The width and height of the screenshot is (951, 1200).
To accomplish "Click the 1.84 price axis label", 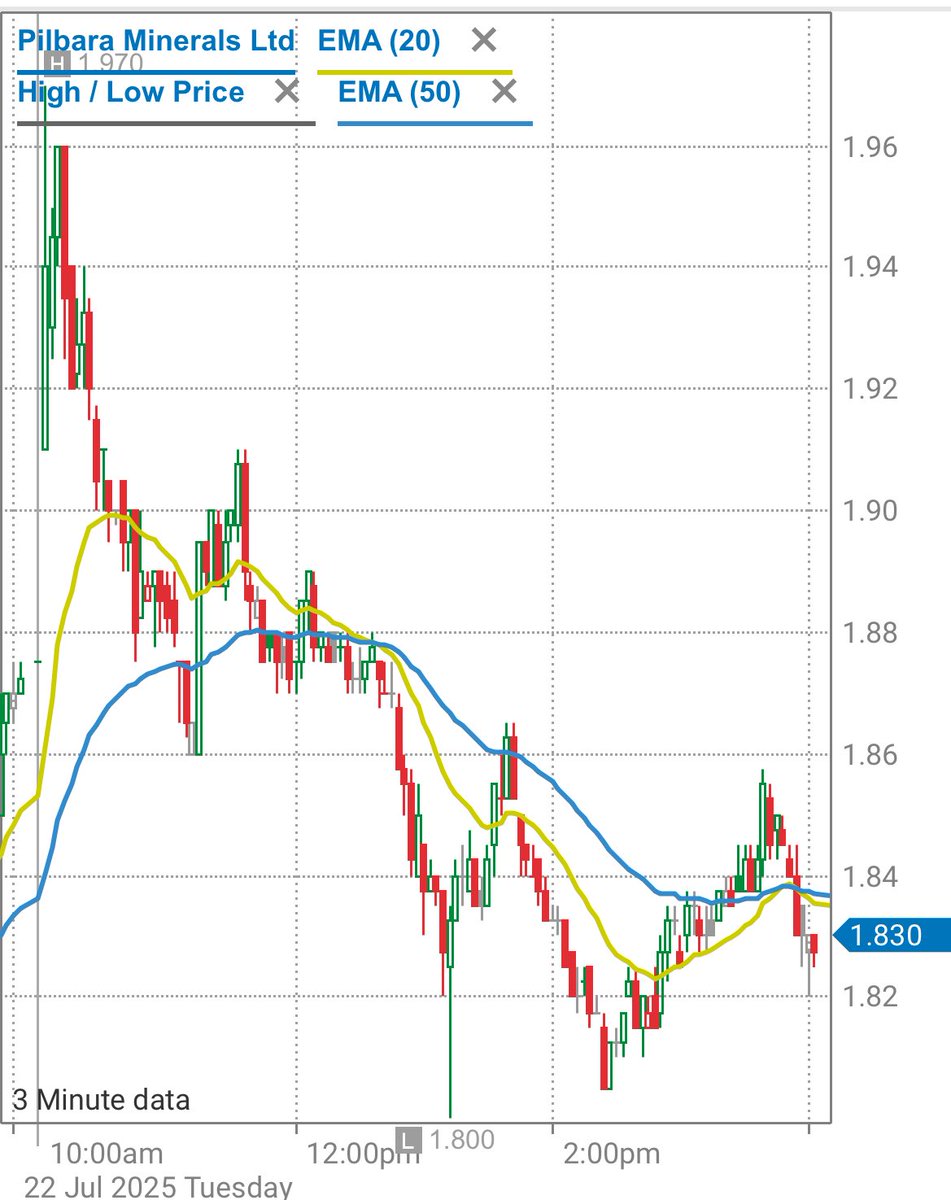I will (x=871, y=877).
